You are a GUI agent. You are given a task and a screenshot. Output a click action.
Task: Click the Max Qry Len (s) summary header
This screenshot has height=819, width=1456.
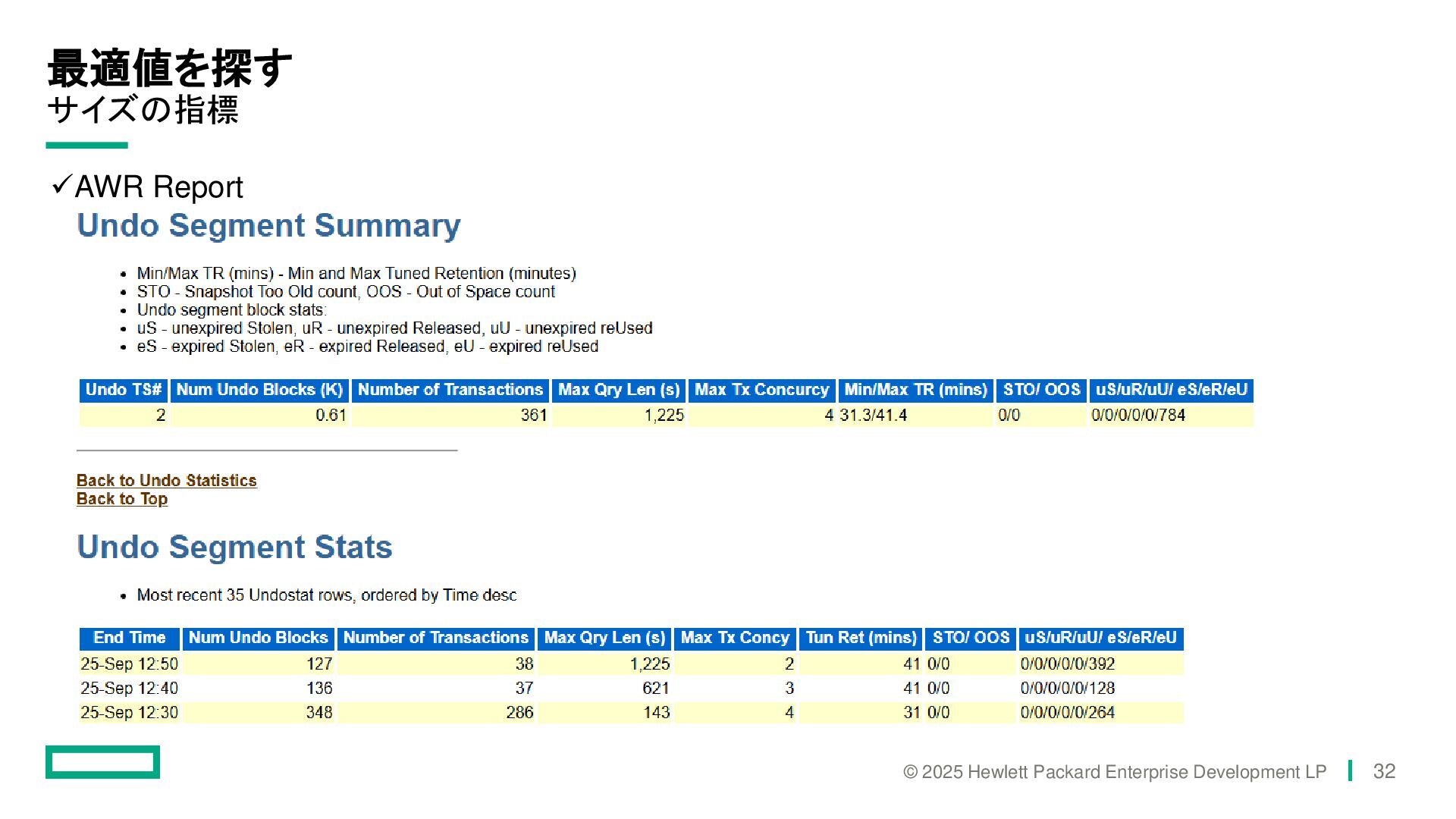(x=619, y=390)
